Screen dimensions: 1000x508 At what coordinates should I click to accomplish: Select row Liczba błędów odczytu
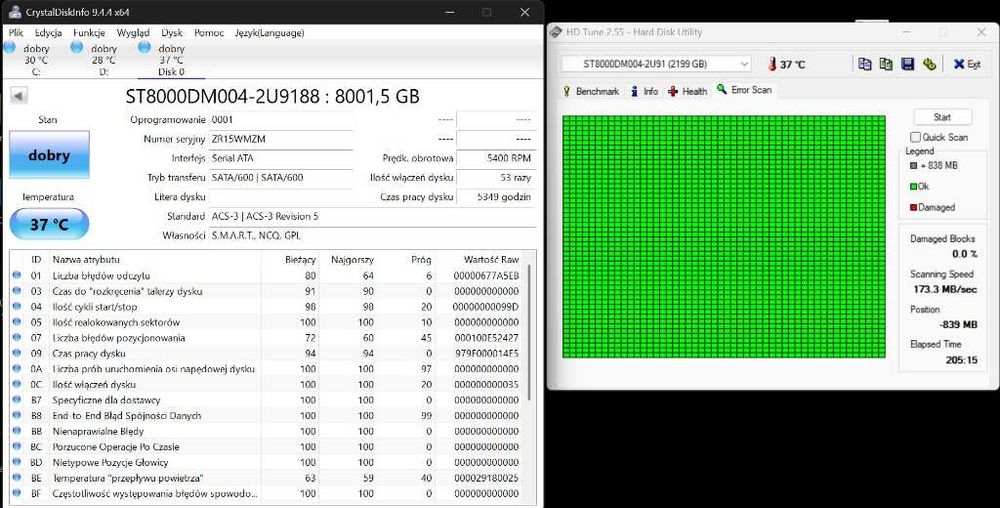(x=268, y=275)
